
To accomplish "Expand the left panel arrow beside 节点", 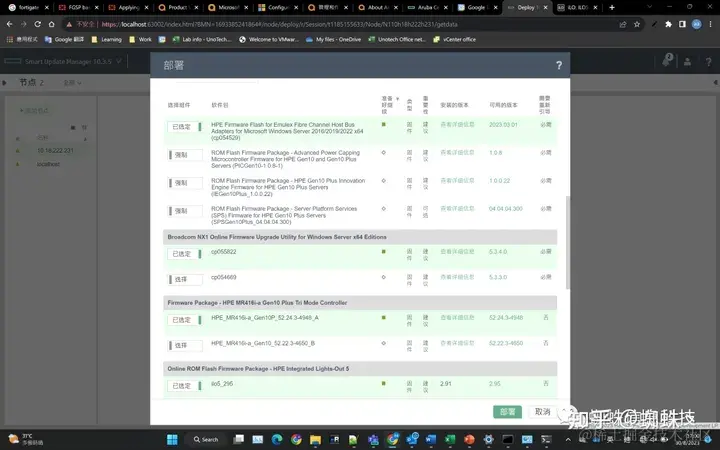I will [x=5, y=83].
